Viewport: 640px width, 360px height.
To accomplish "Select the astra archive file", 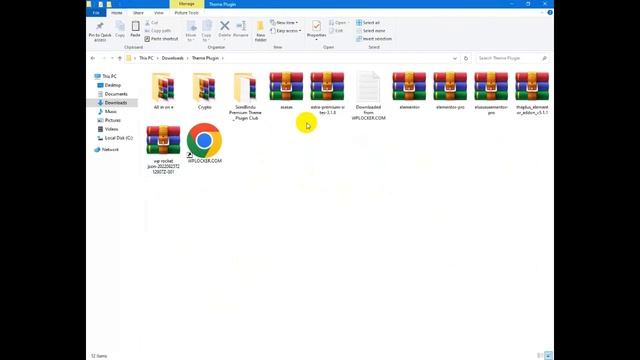I will [286, 91].
